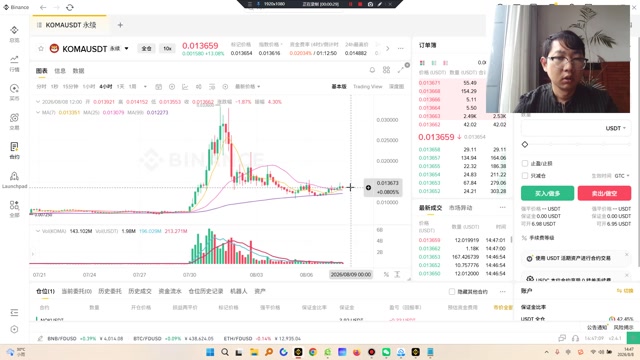The height and width of the screenshot is (360, 640).
Task: Tick the 隐藏其他合约 checkbox
Action: (x=451, y=291)
